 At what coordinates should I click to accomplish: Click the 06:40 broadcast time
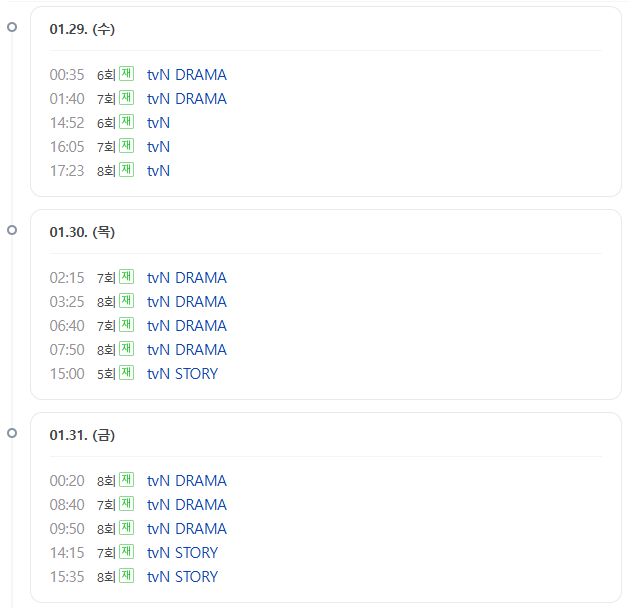[x=67, y=326]
